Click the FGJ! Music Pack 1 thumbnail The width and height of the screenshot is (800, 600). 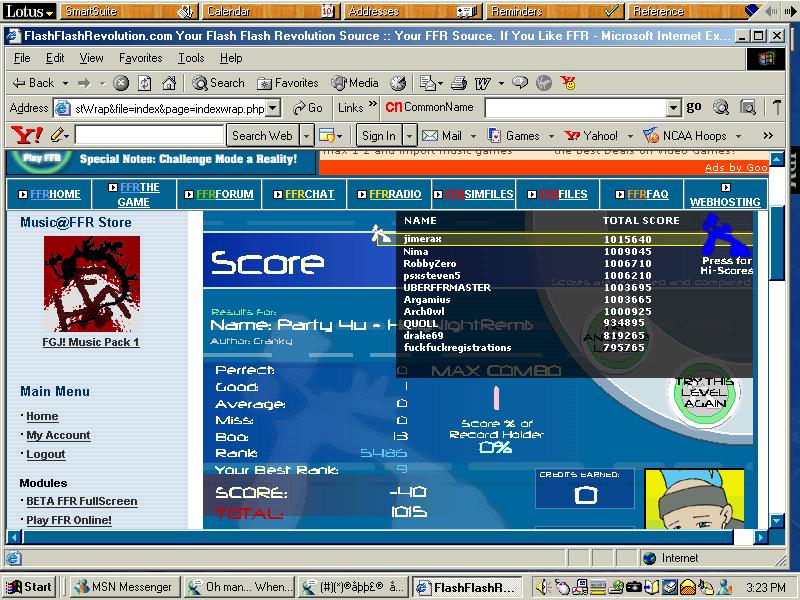(92, 284)
